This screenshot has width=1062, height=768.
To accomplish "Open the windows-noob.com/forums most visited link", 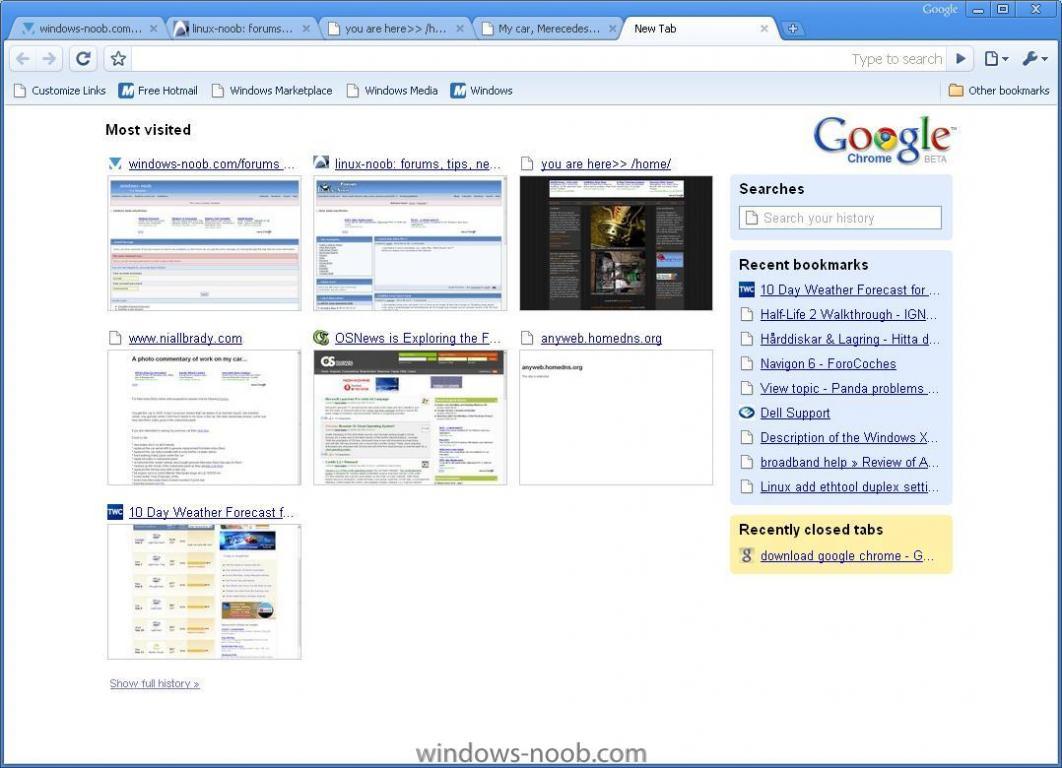I will [211, 164].
